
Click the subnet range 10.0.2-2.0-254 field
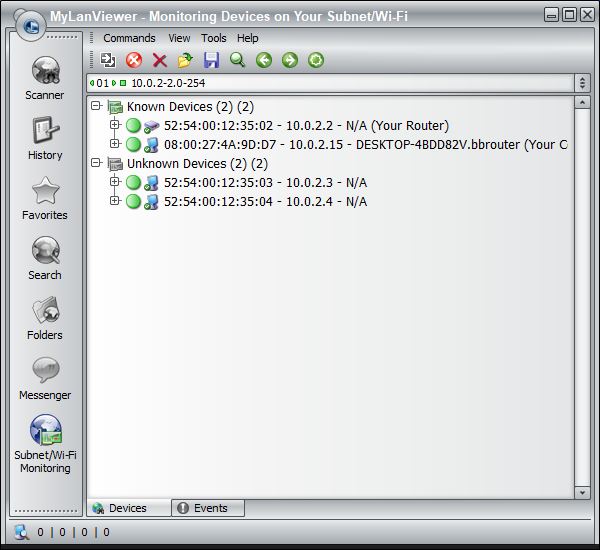[x=330, y=83]
